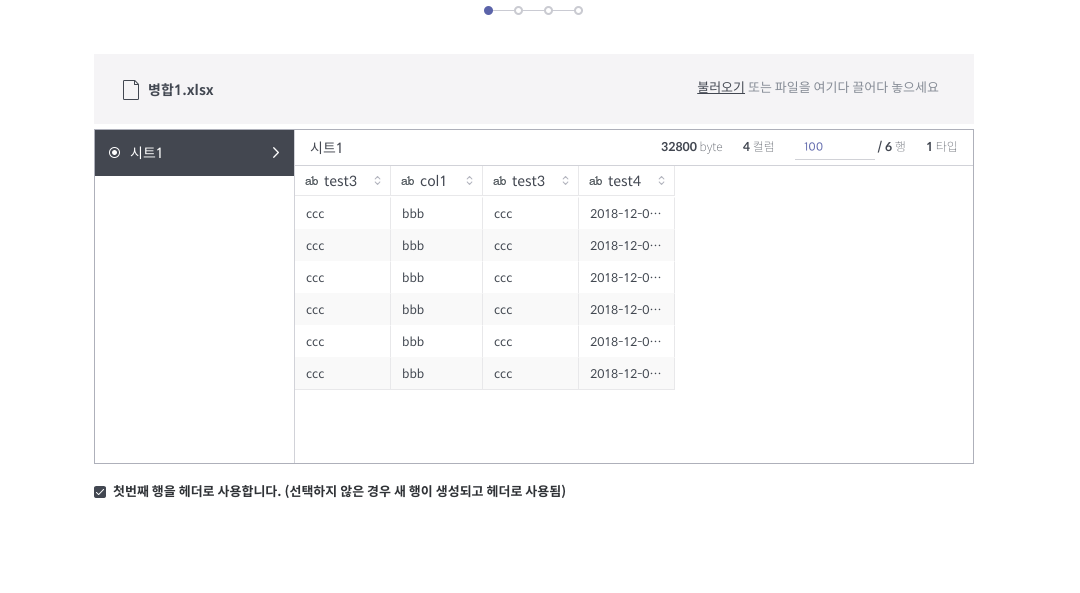The width and height of the screenshot is (1080, 593).
Task: Go to the fourth step indicator dot
Action: [x=579, y=10]
